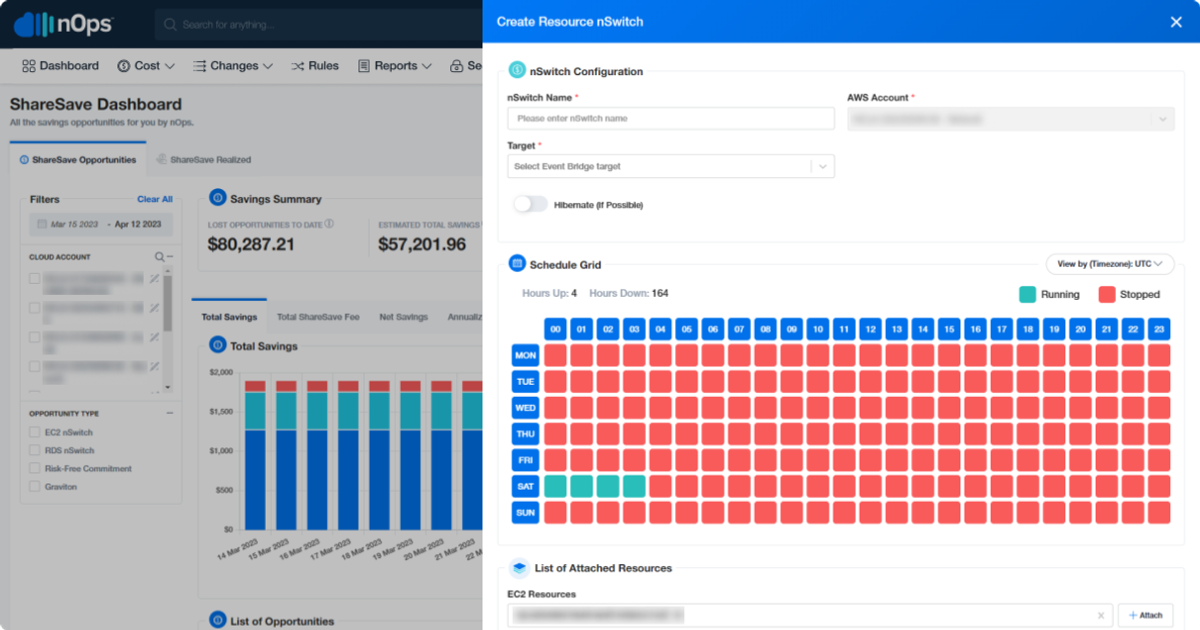Click the Total Savings section icon
The width and height of the screenshot is (1200, 630).
point(217,345)
